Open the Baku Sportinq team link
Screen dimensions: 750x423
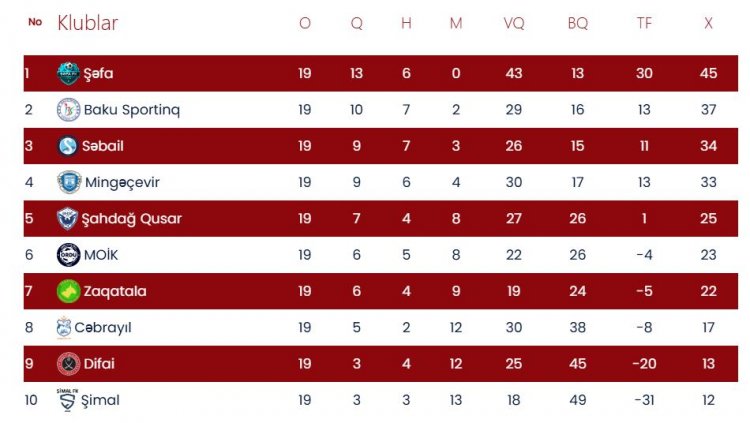click(x=131, y=109)
